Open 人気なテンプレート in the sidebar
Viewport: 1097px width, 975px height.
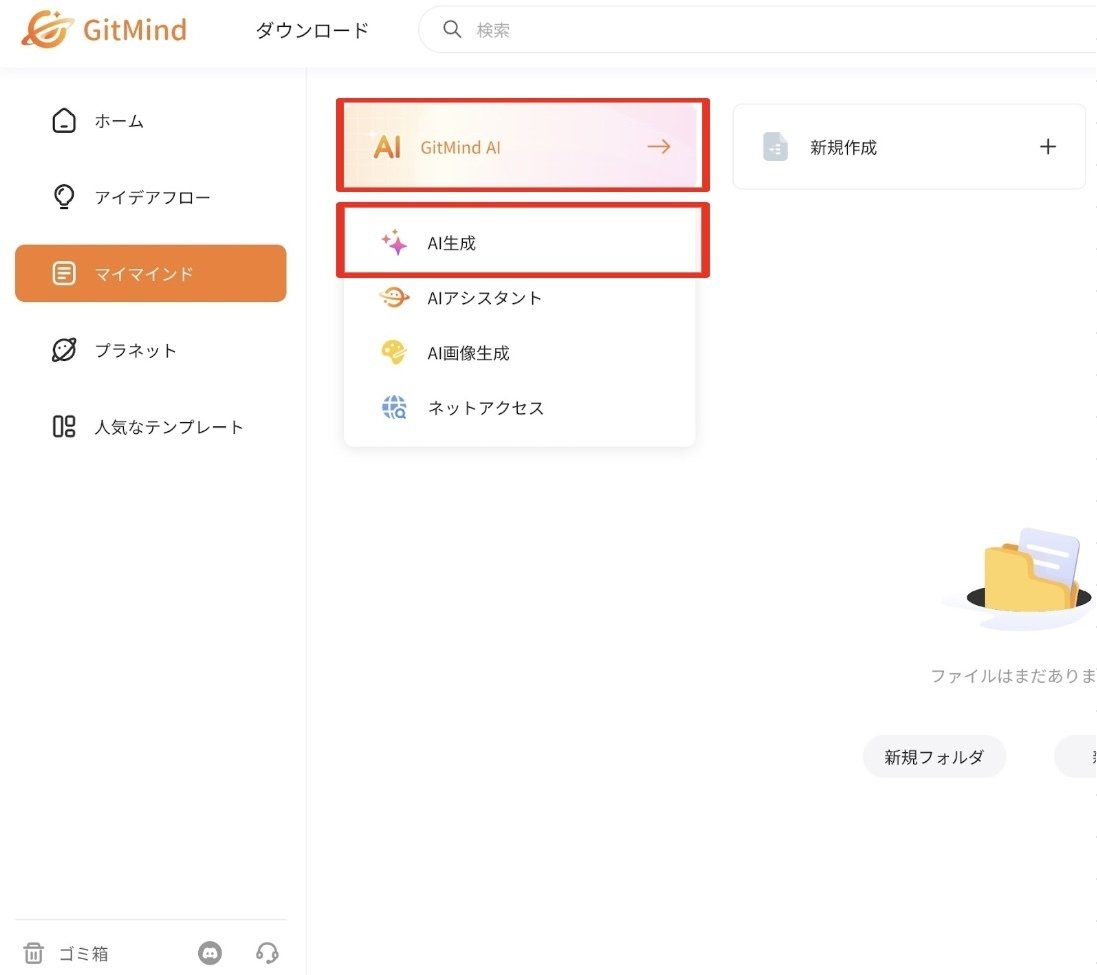pos(150,427)
